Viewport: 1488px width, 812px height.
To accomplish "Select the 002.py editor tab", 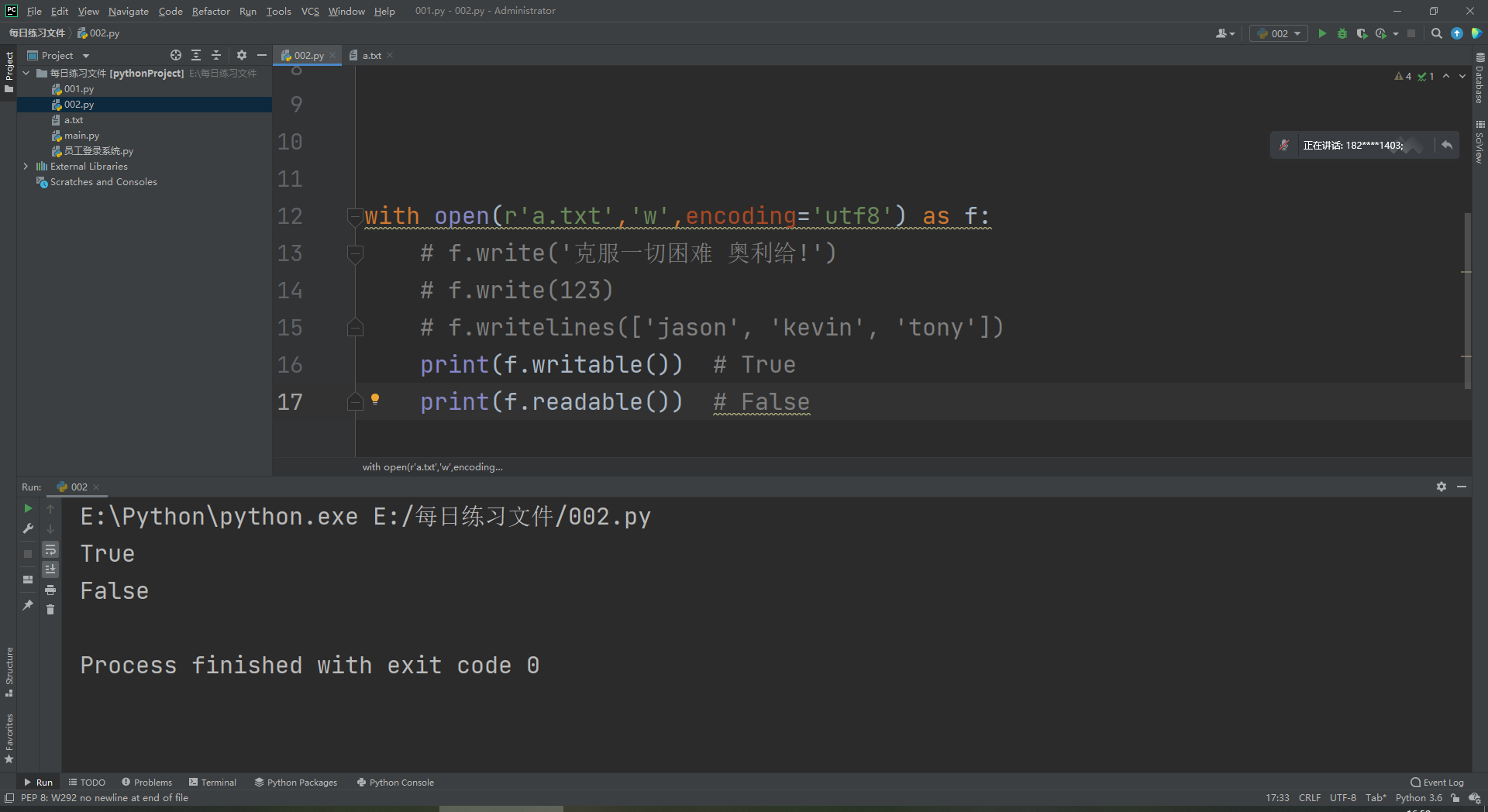I will (x=308, y=55).
